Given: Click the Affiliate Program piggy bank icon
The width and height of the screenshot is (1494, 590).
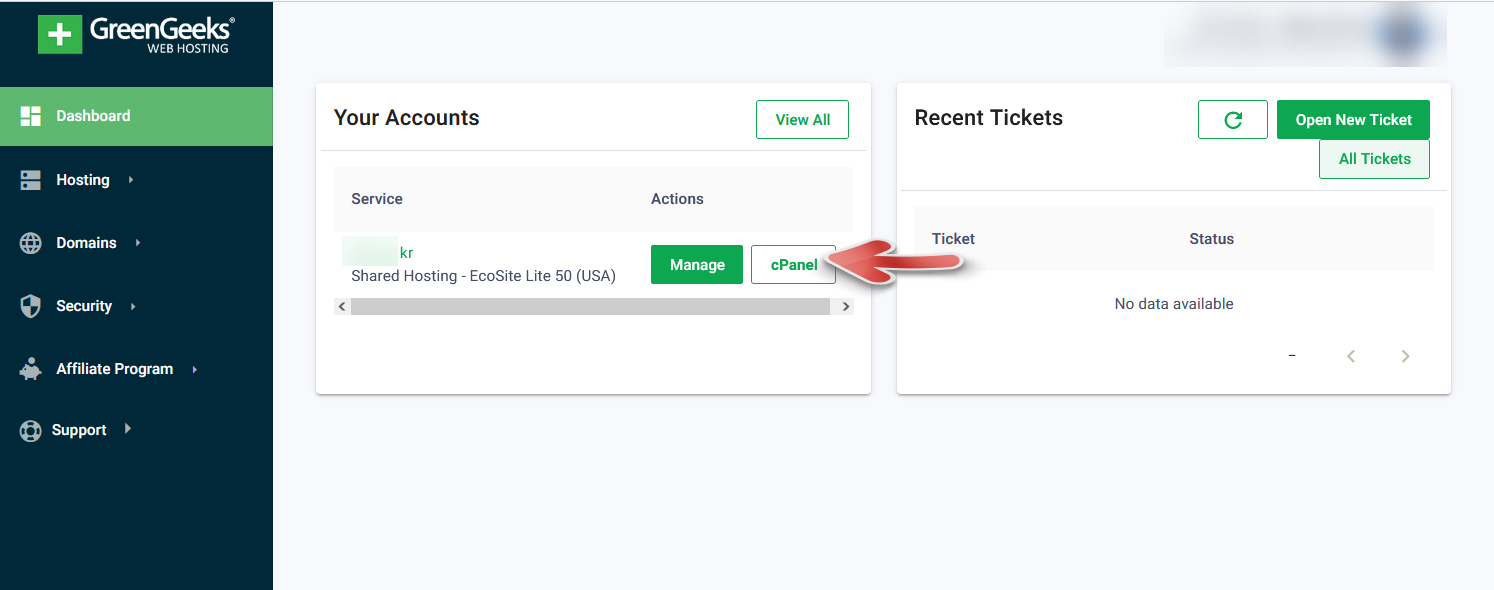Looking at the screenshot, I should (x=31, y=369).
